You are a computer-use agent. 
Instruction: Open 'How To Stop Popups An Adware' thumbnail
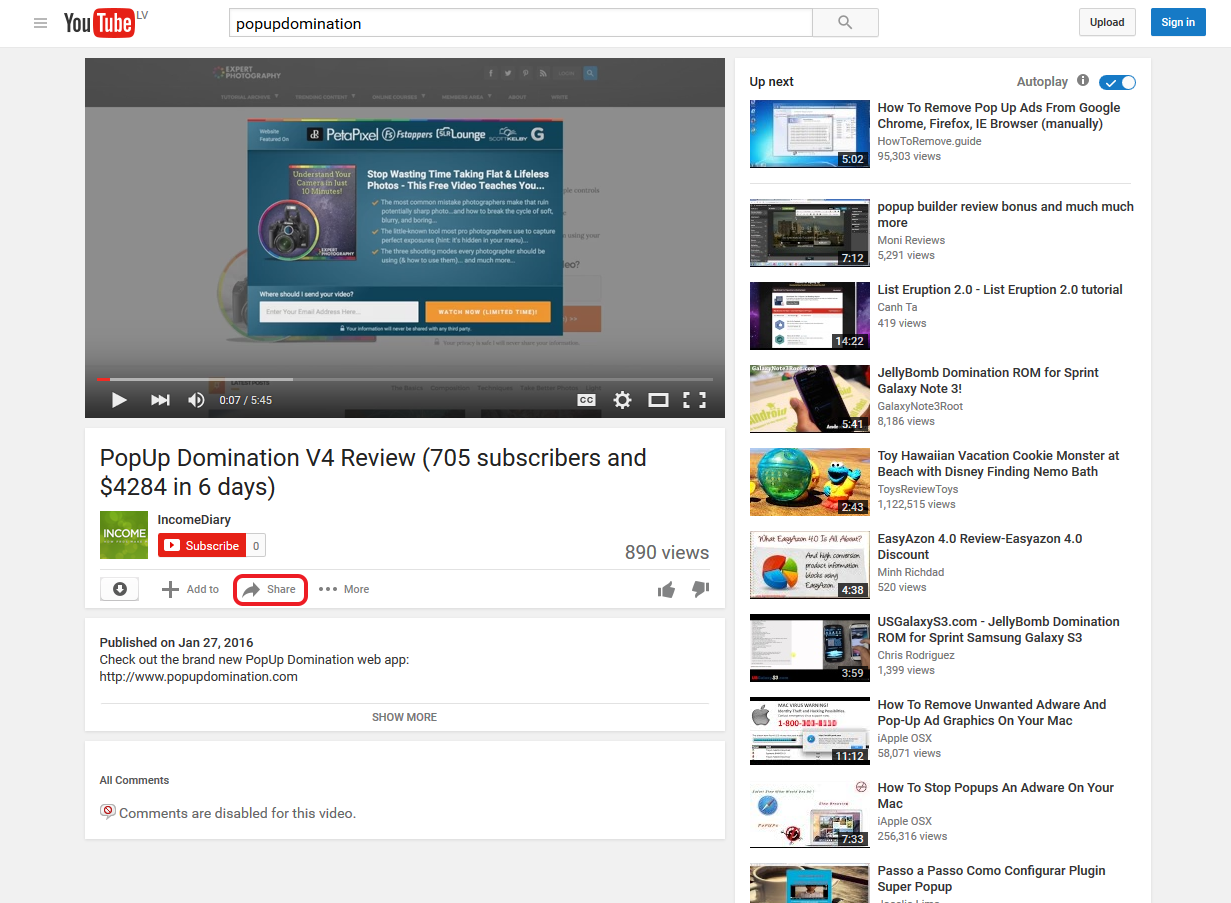click(810, 814)
